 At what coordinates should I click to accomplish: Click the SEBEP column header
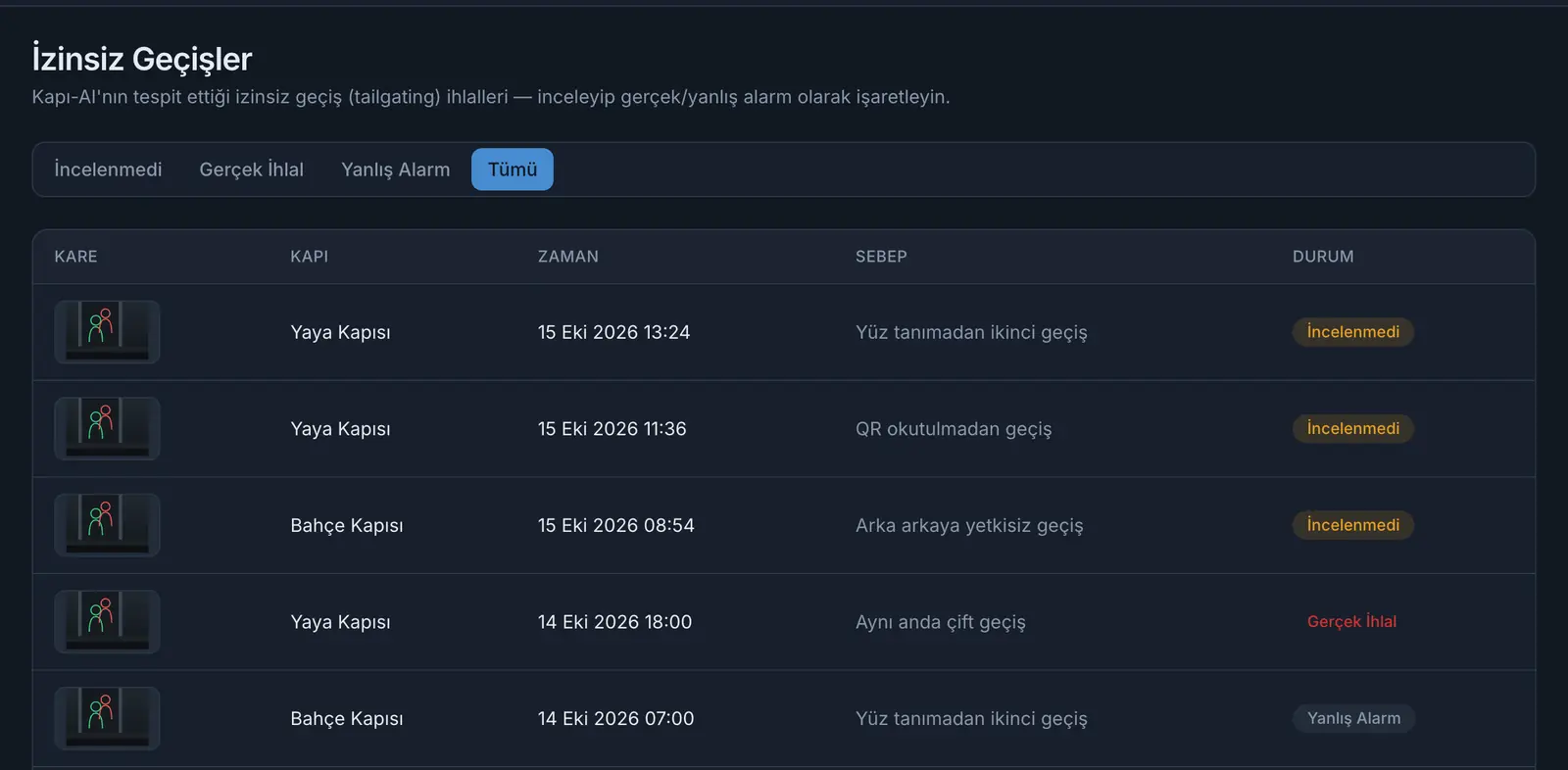[x=881, y=257]
